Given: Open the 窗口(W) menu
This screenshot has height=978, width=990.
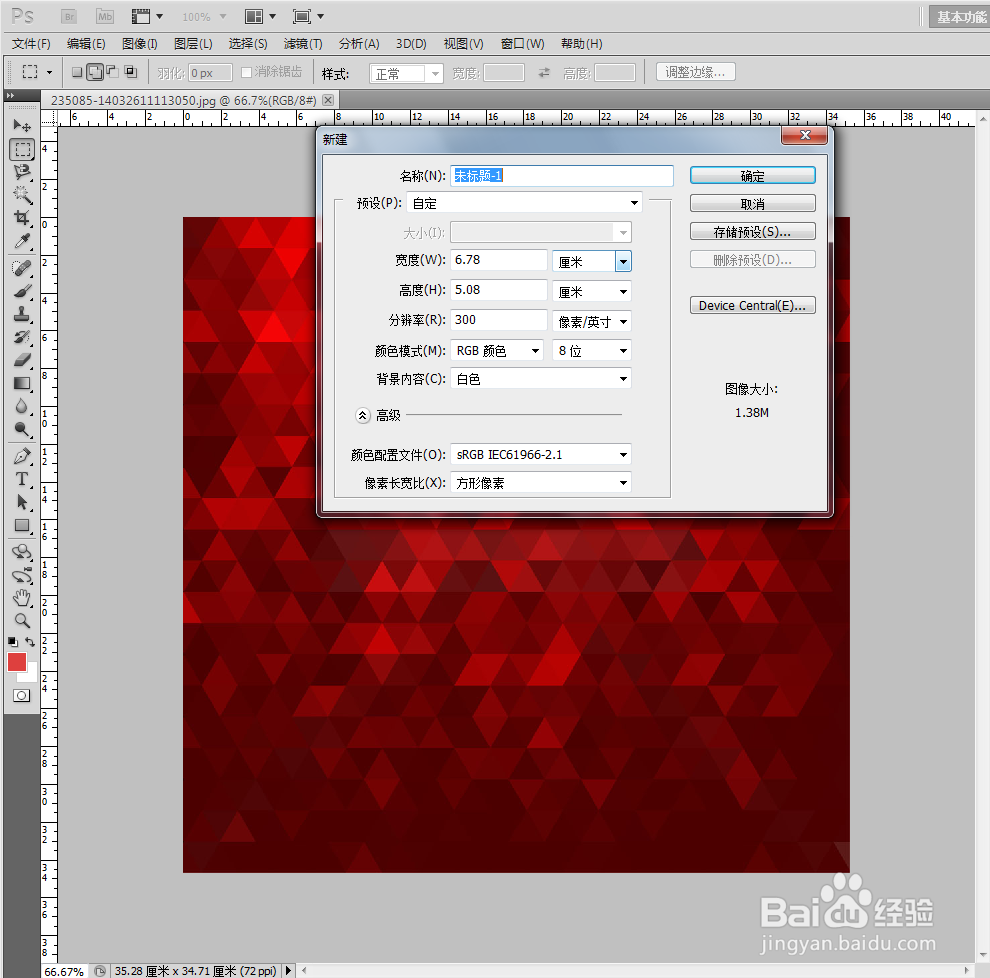Looking at the screenshot, I should coord(522,44).
